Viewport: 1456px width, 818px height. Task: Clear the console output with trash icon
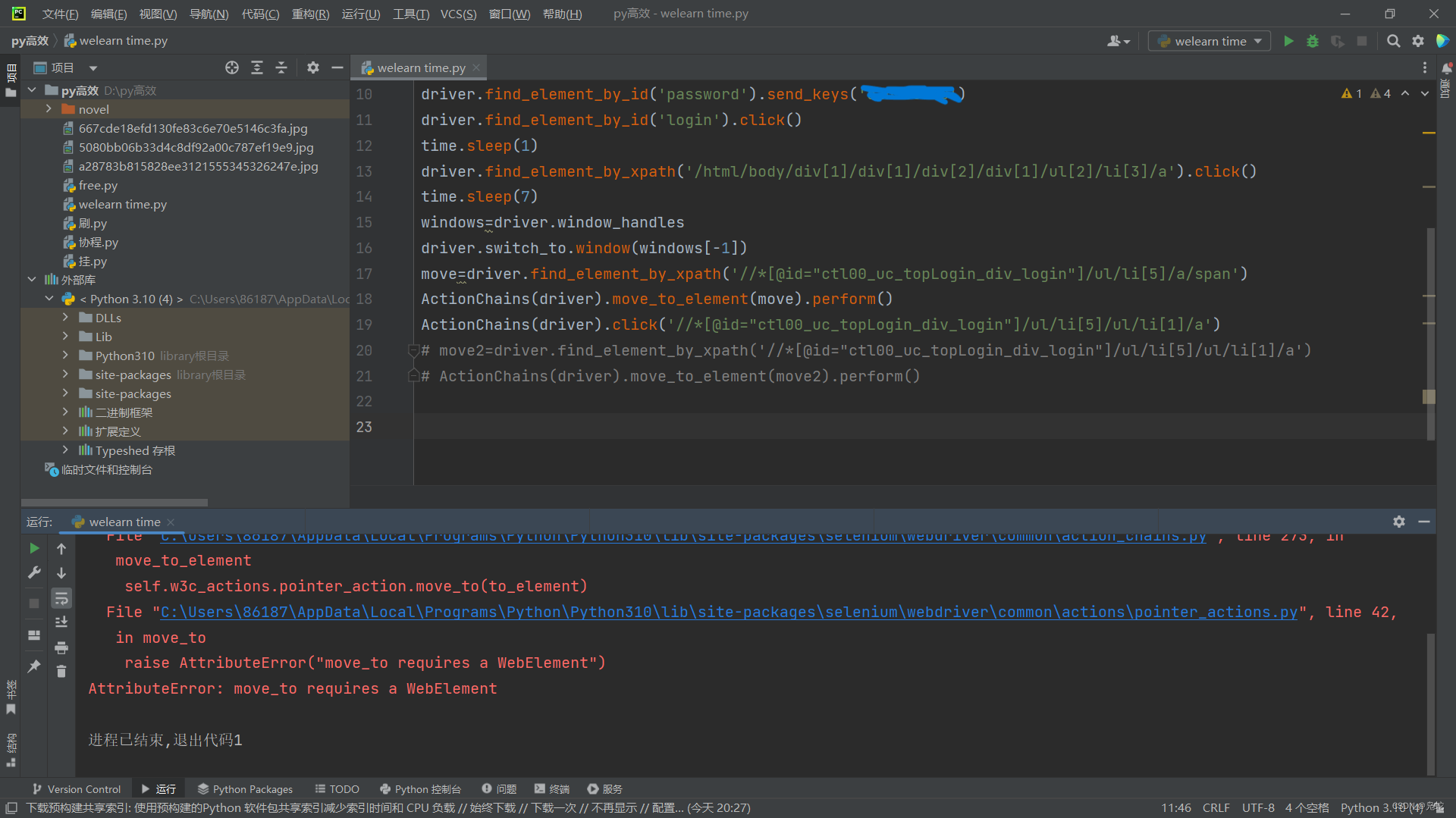[x=61, y=672]
